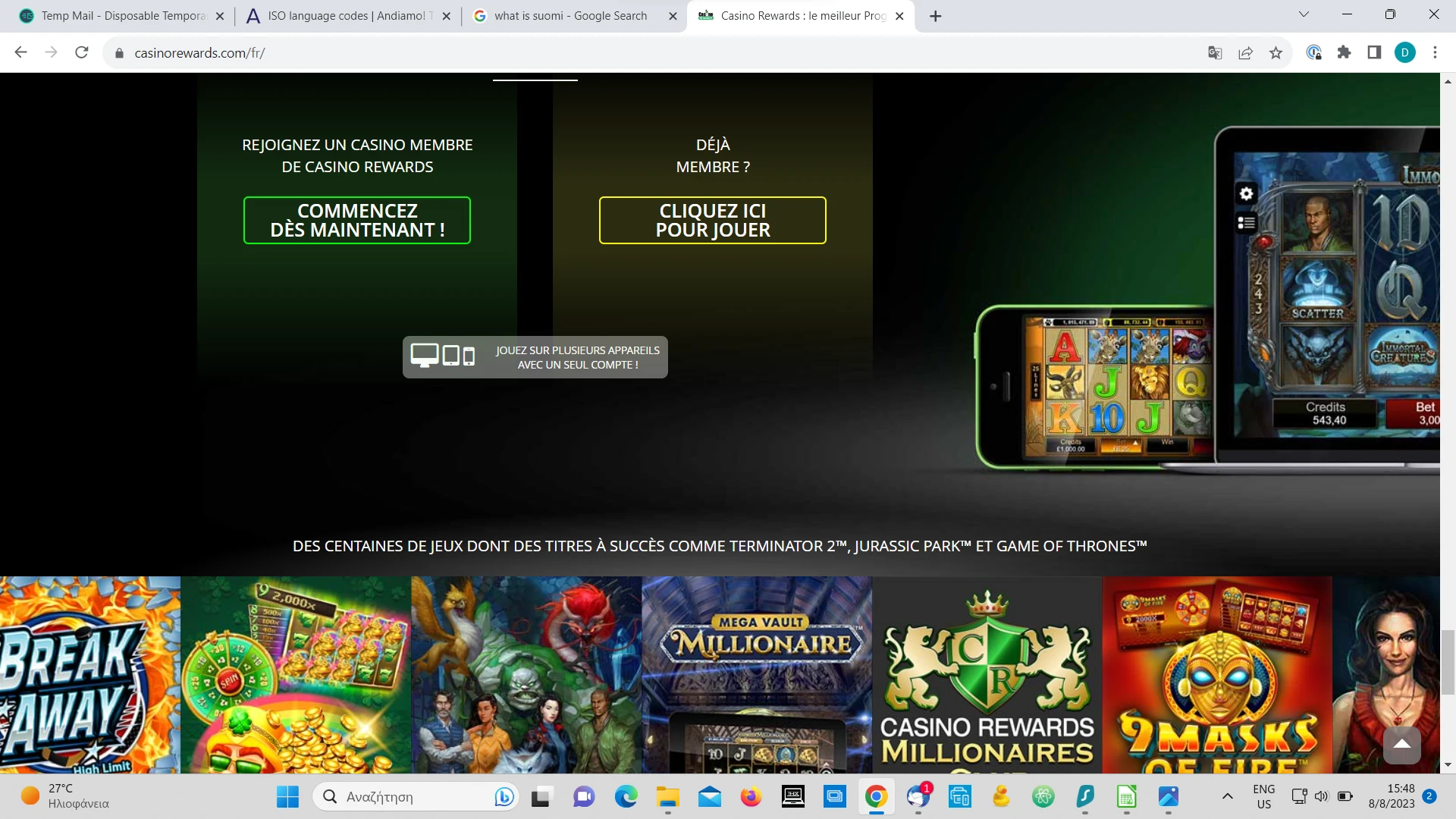
Task: Open Mega Vault Millionaire game
Action: tap(757, 675)
